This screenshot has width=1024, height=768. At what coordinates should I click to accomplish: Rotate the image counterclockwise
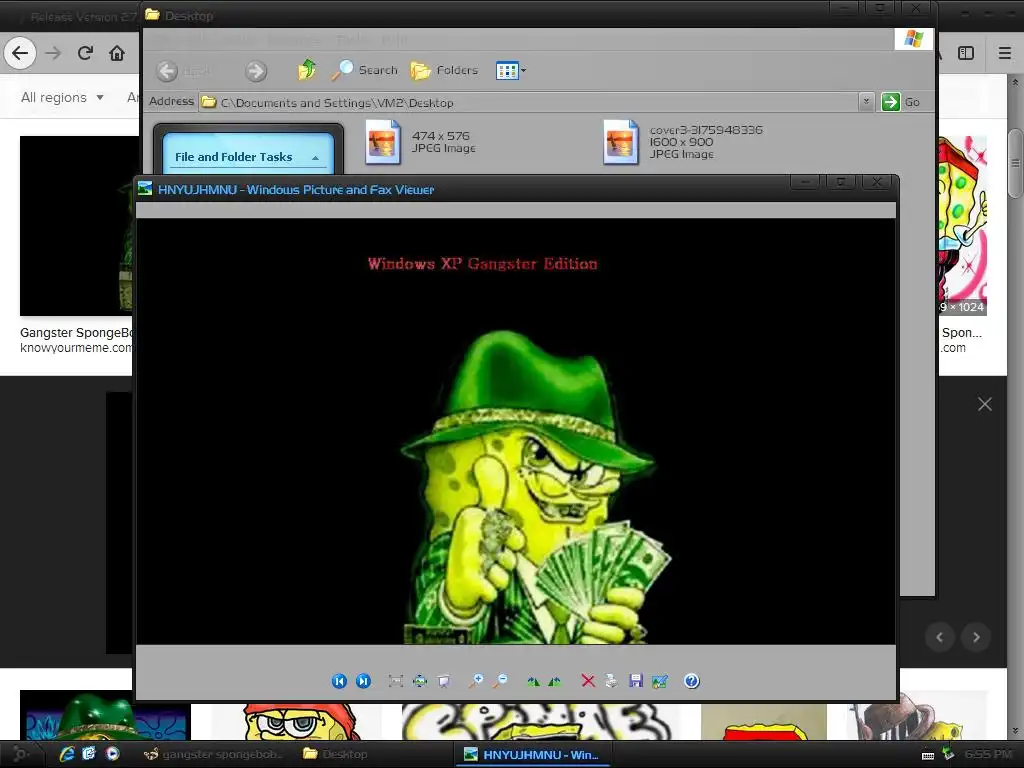pos(554,681)
